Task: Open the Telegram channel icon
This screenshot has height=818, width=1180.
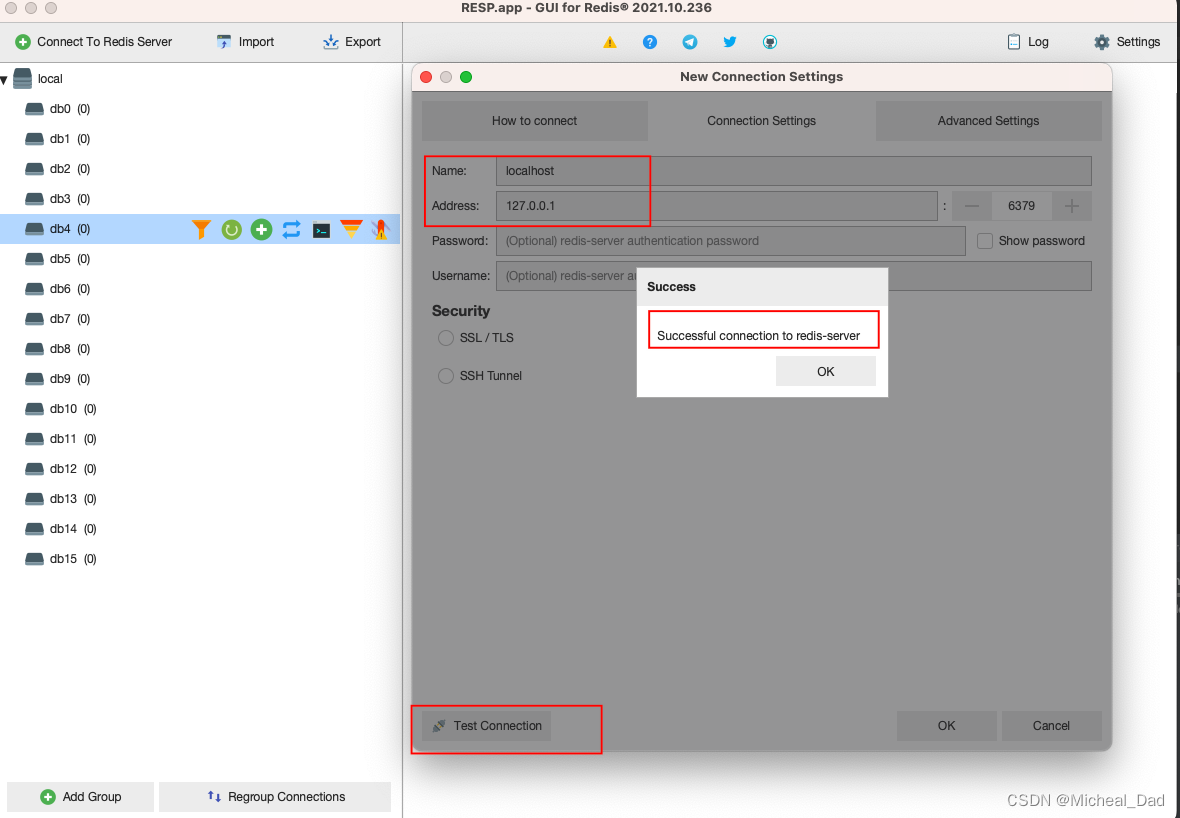Action: pos(689,42)
